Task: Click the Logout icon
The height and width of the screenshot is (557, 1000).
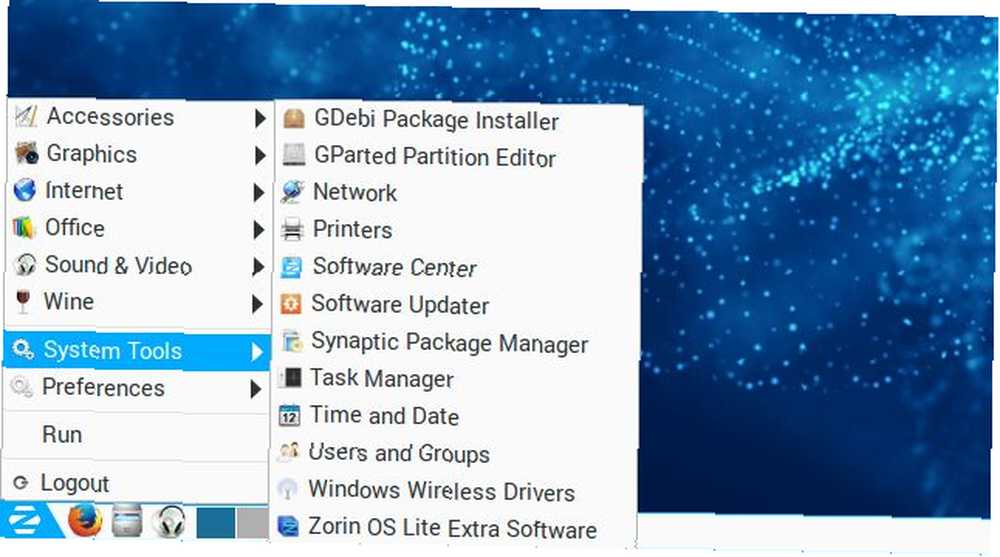Action: (x=20, y=483)
